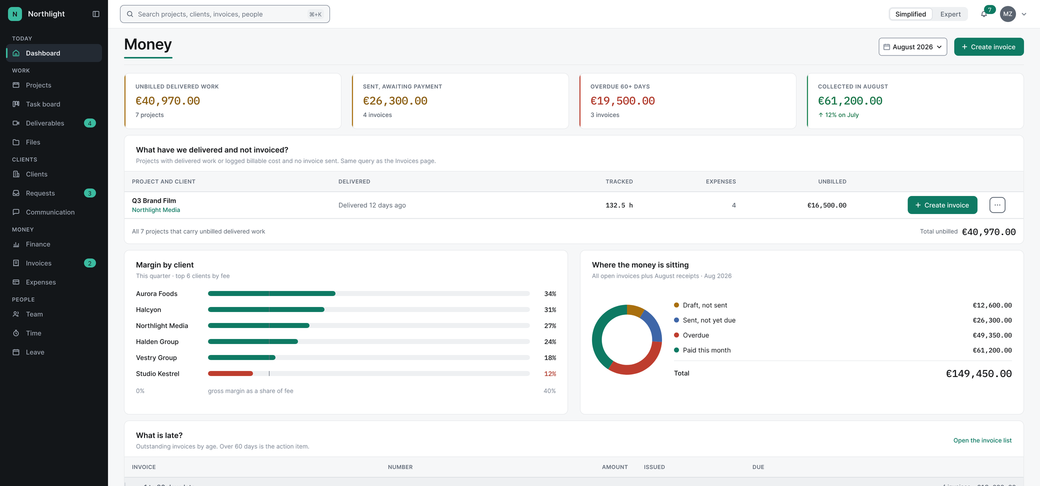Click the Total unbilled €40,970.00 value
The height and width of the screenshot is (486, 1040).
[x=989, y=232]
